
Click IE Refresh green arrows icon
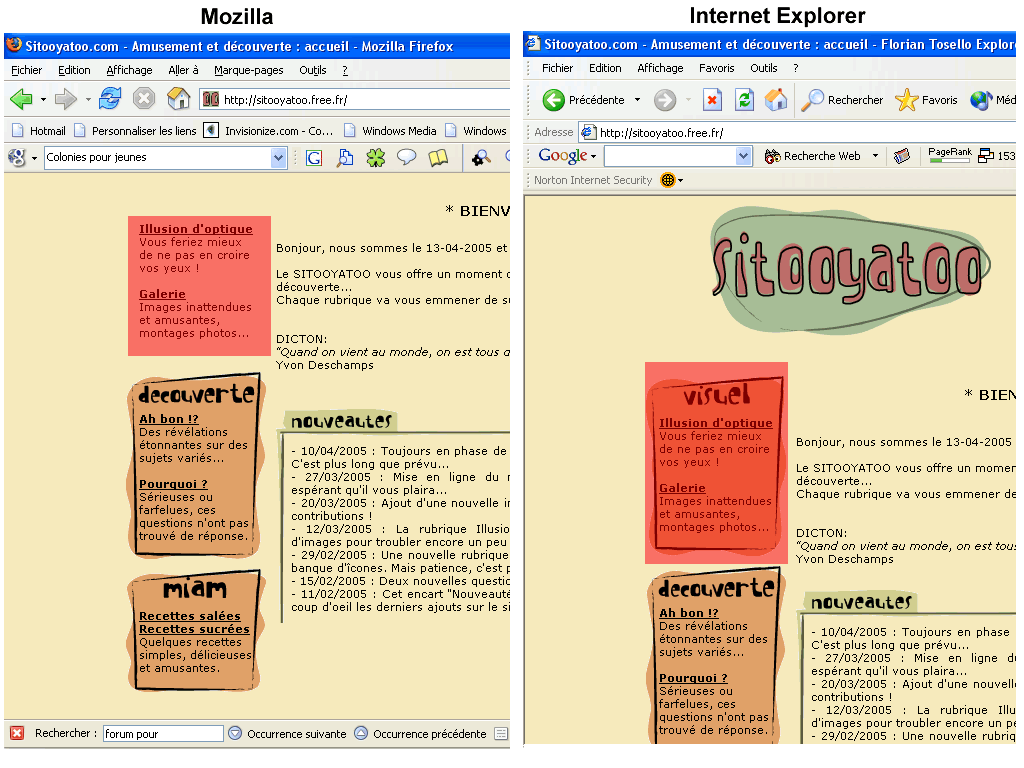[744, 100]
